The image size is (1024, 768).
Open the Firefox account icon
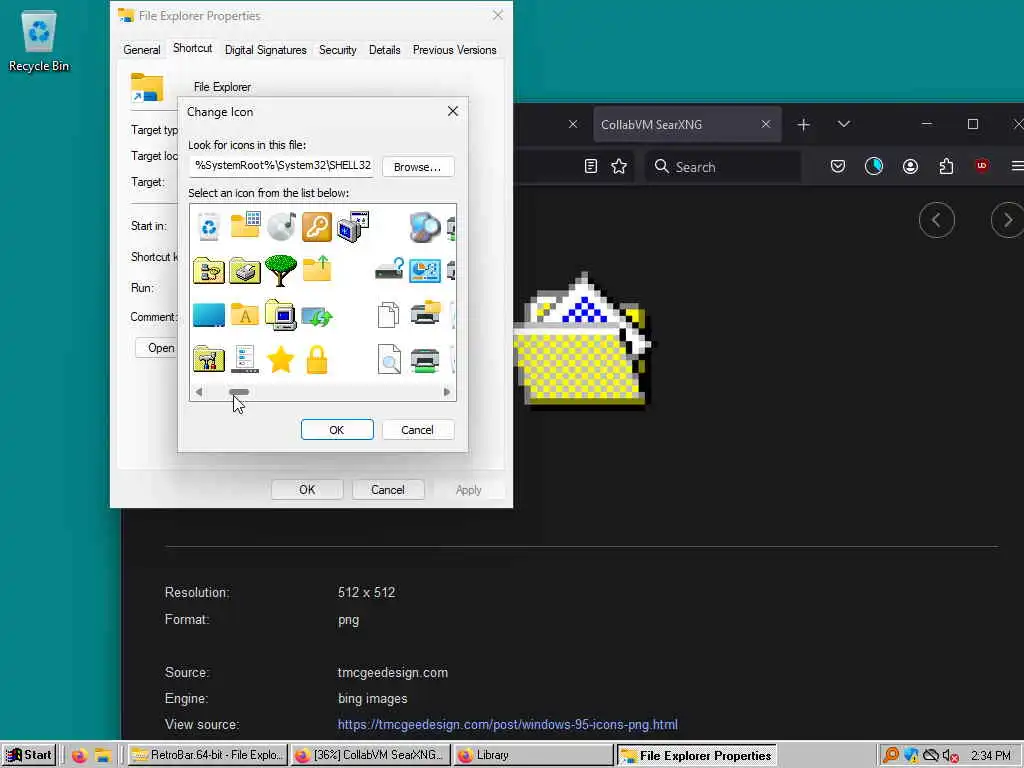click(910, 167)
